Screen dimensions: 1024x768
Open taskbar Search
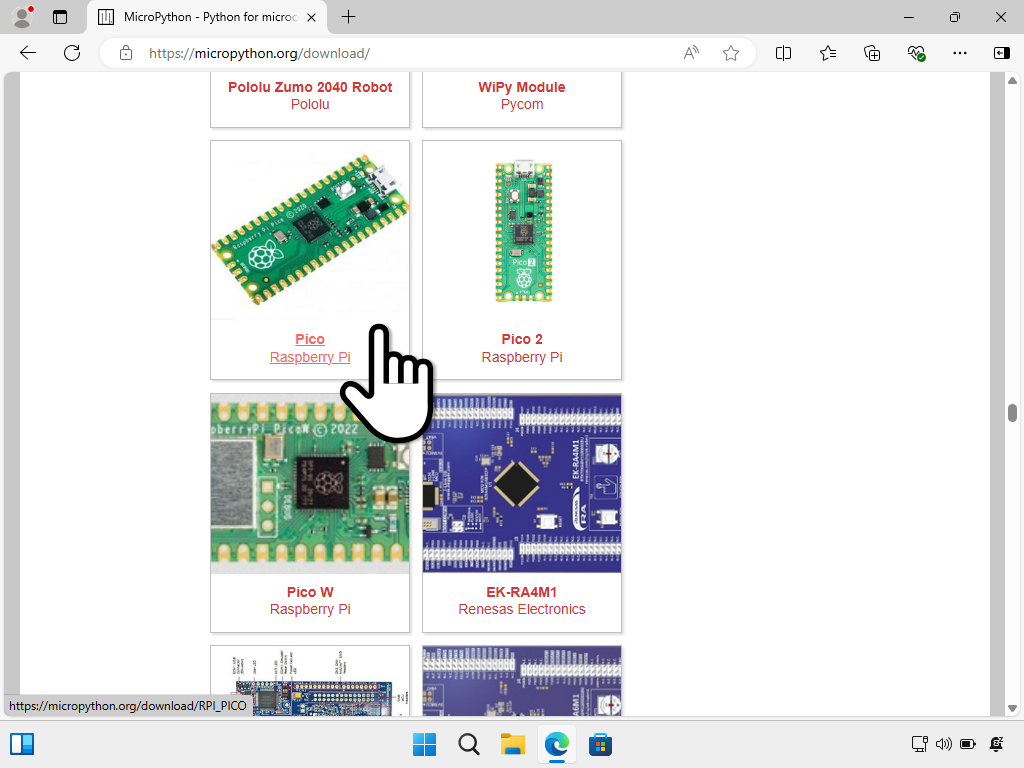(x=468, y=744)
